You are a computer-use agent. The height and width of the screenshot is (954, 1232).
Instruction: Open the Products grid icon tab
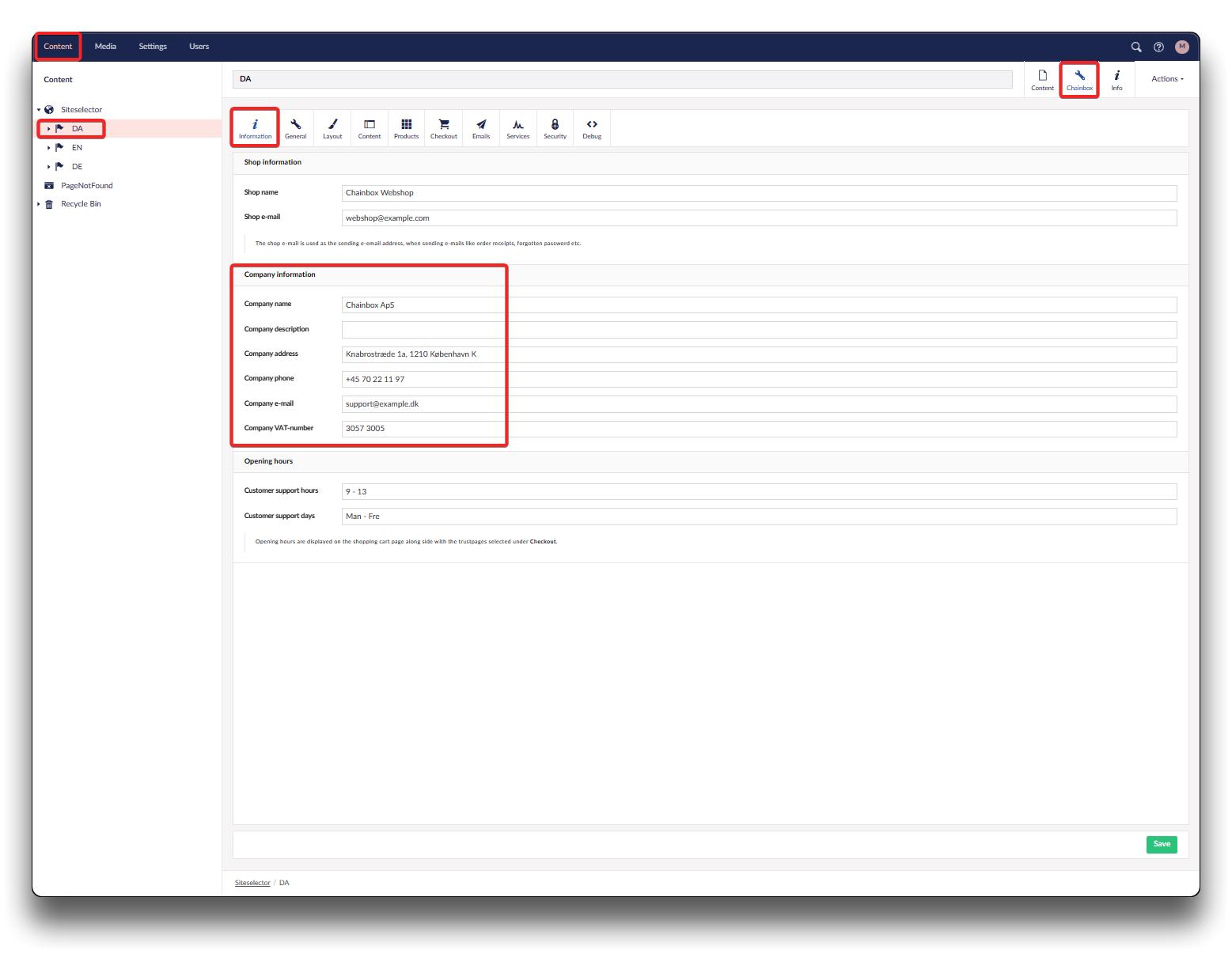(x=406, y=128)
